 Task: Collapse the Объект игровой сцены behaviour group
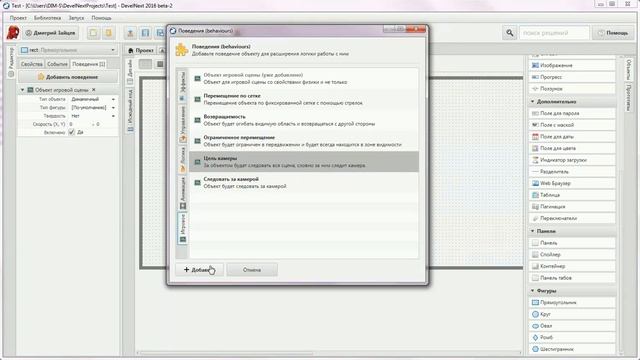tap(22, 90)
